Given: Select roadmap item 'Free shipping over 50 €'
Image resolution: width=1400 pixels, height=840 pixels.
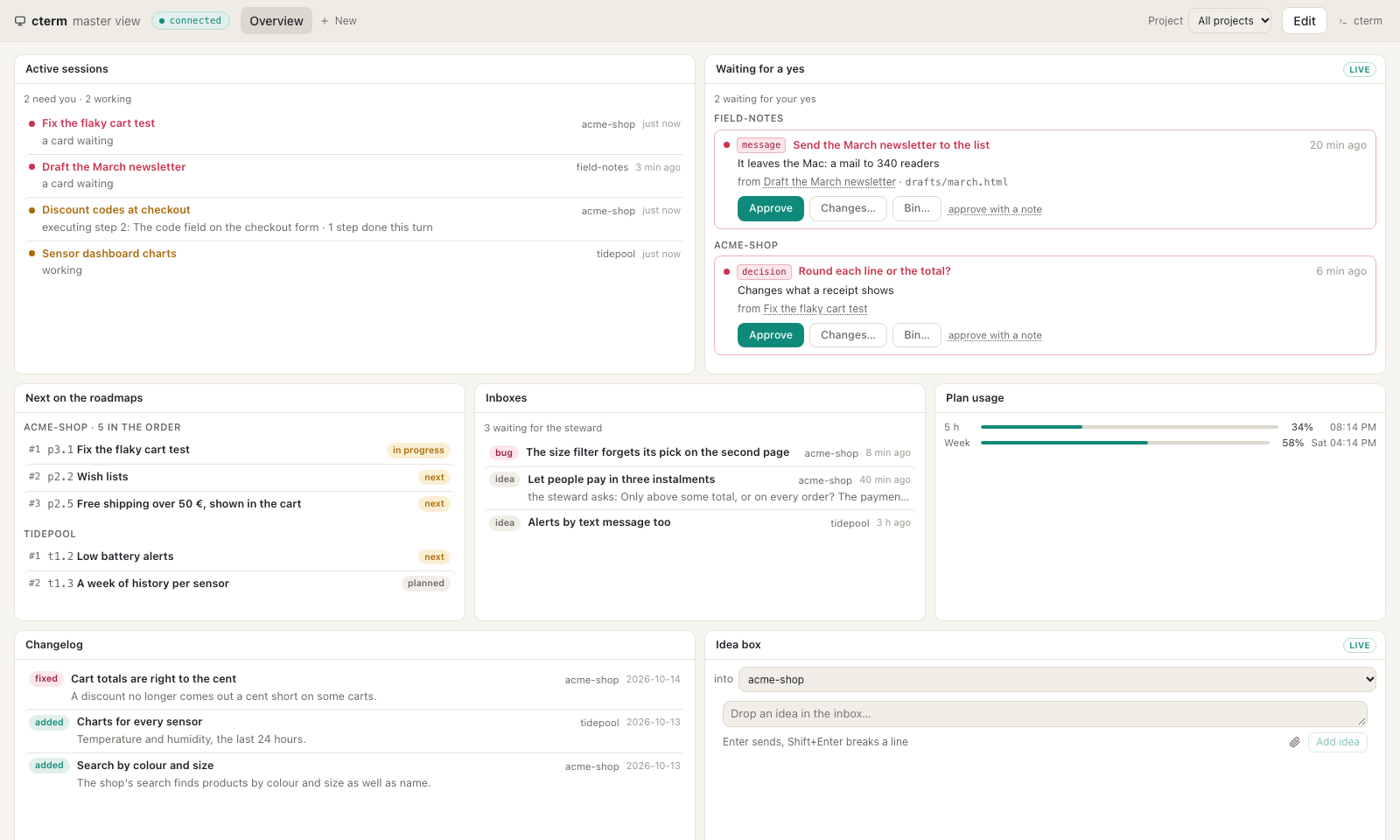Looking at the screenshot, I should pos(239,504).
